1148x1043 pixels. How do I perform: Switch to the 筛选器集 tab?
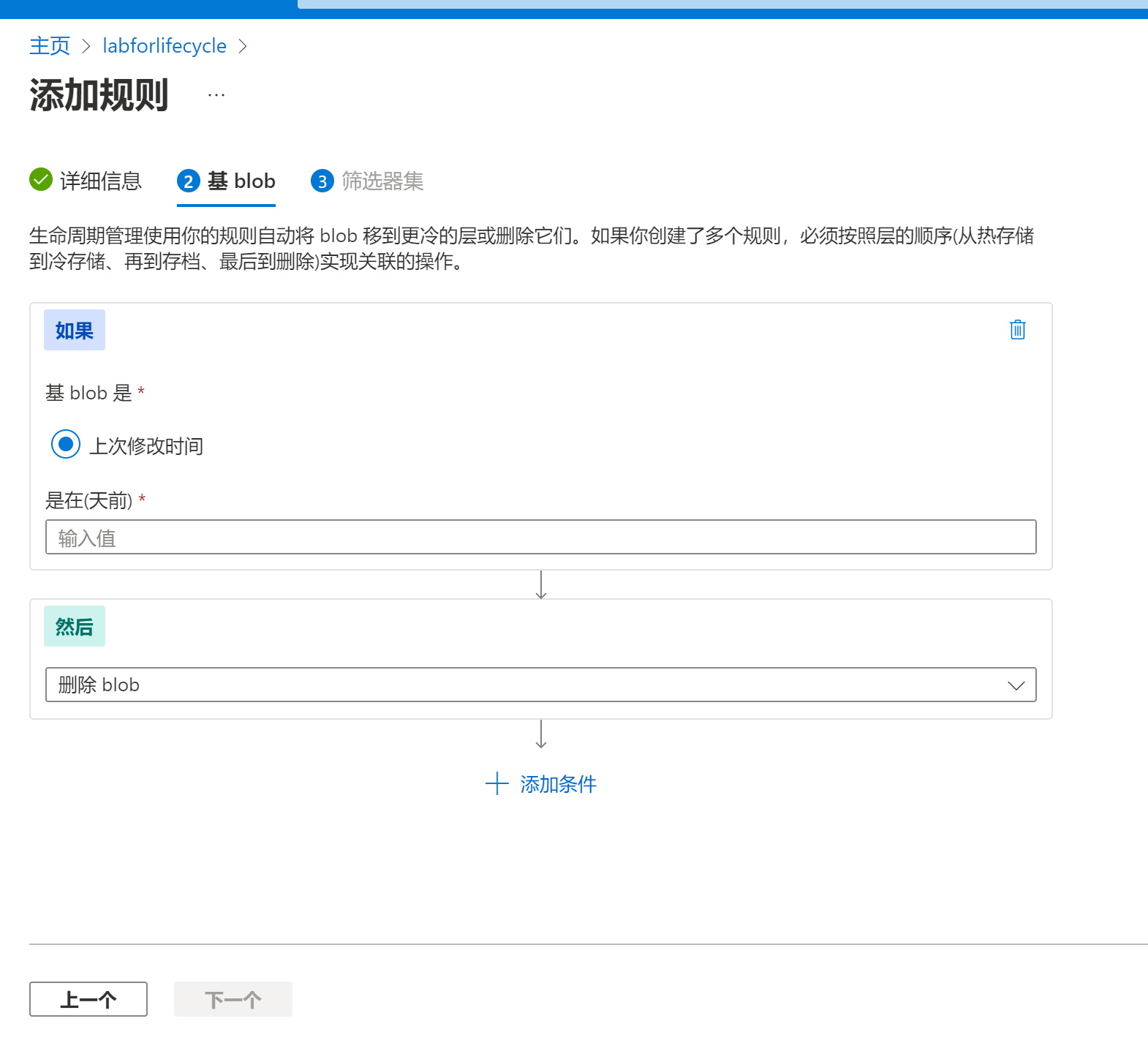pos(367,181)
